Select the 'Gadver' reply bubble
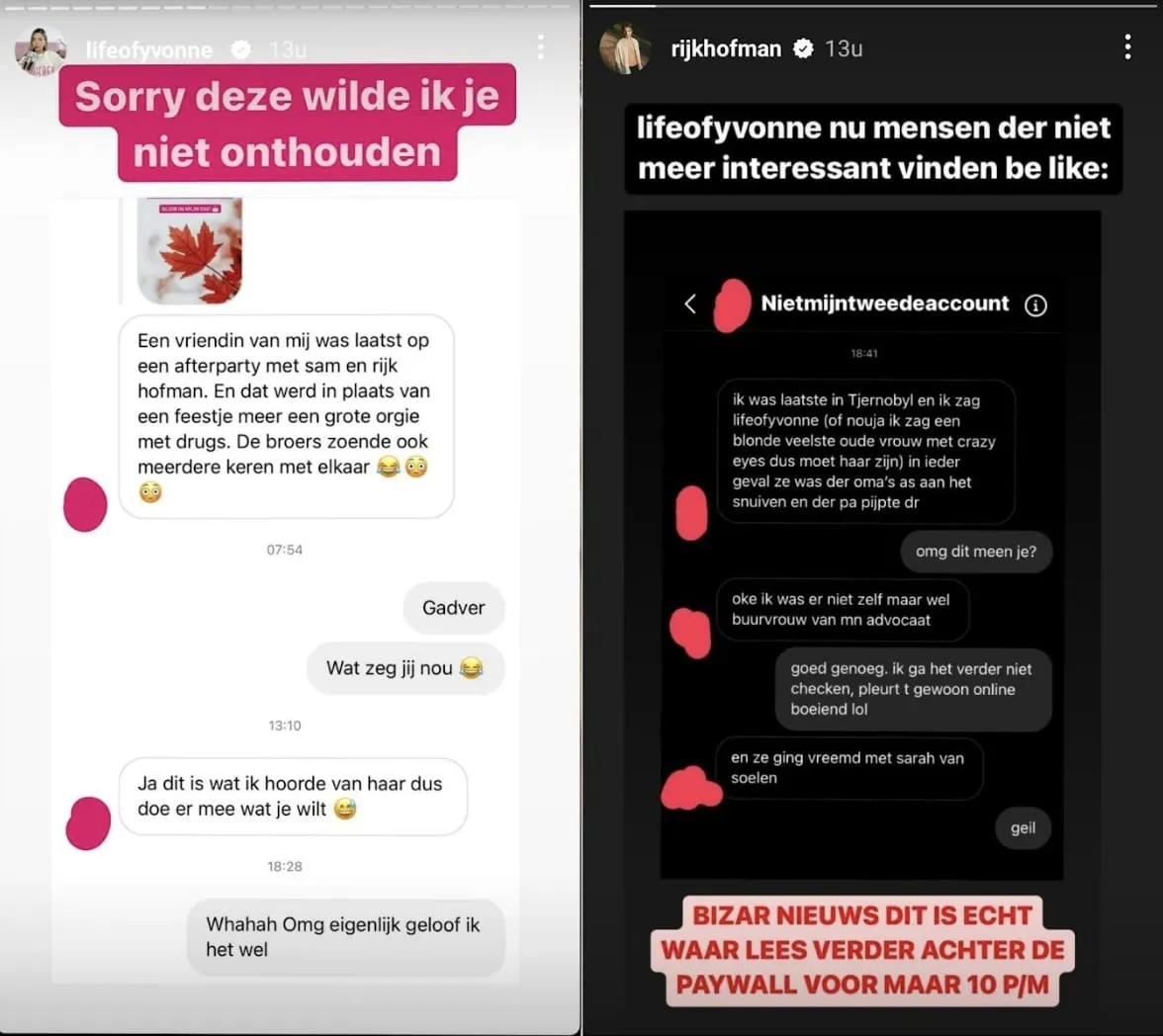 (x=454, y=608)
